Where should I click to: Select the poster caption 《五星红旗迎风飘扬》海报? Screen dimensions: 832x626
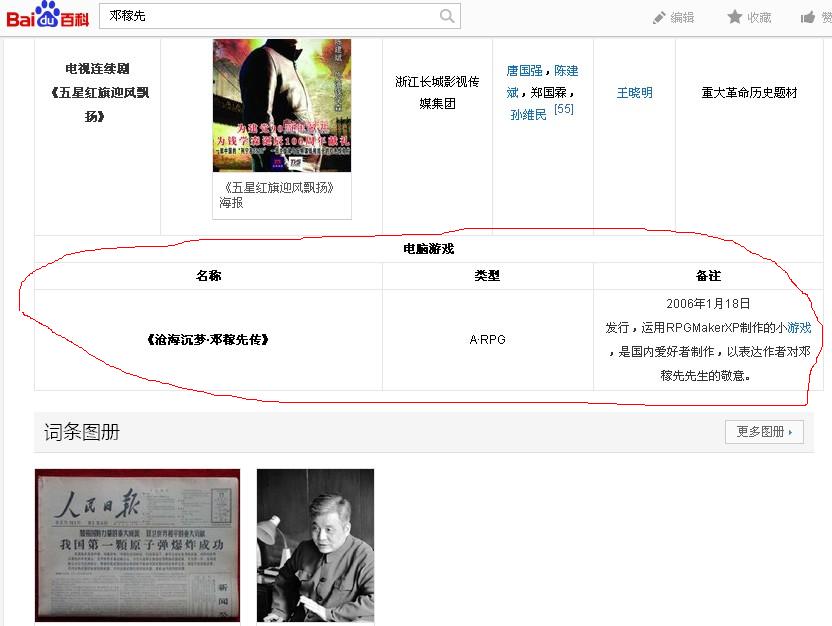pyautogui.click(x=277, y=195)
